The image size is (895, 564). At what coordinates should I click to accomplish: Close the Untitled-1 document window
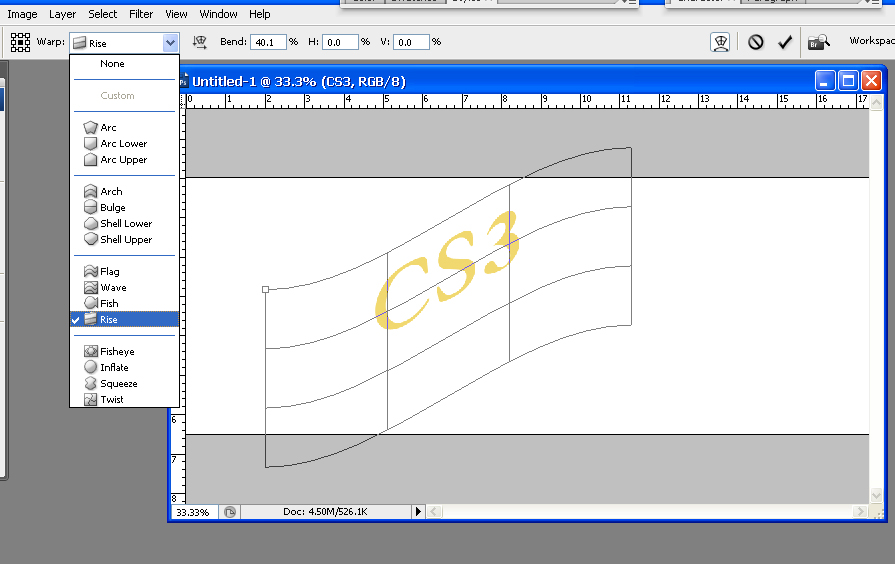pos(872,81)
